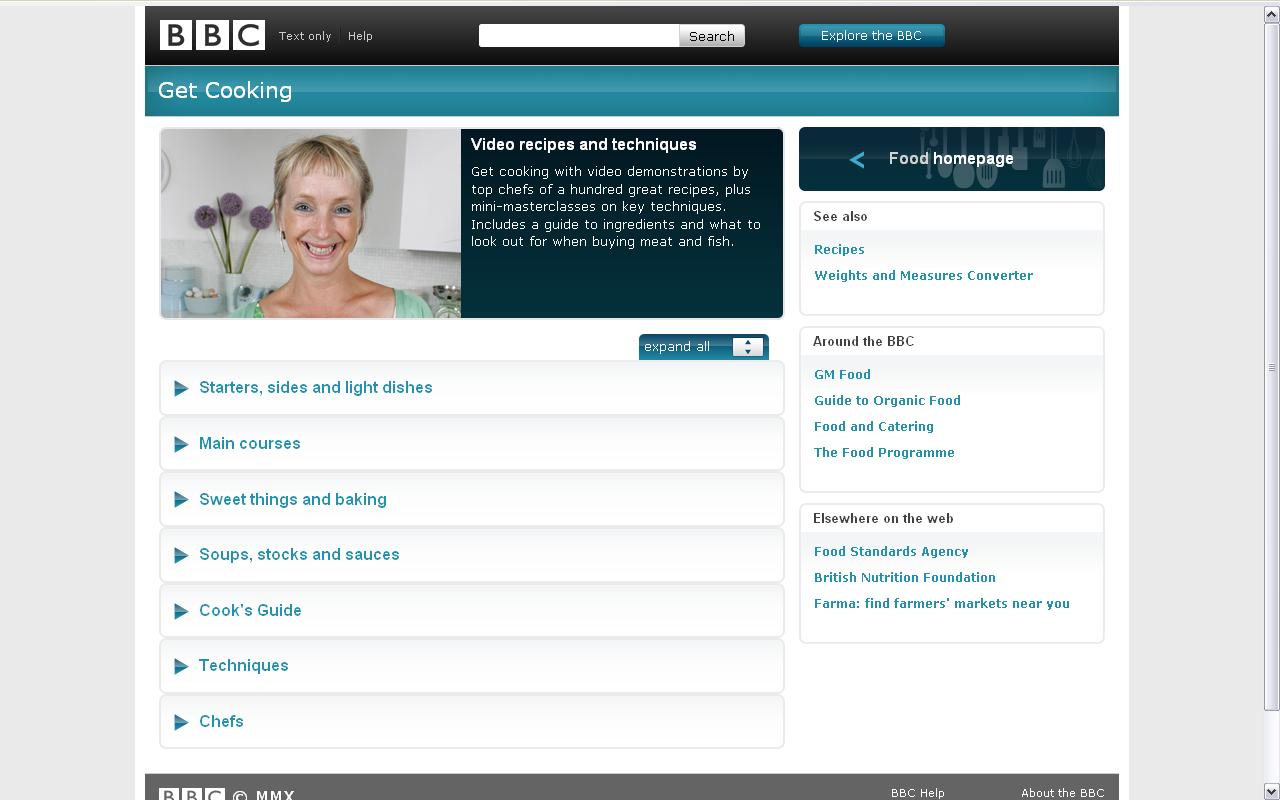
Task: Open Weights and Measures Converter link
Action: [923, 275]
